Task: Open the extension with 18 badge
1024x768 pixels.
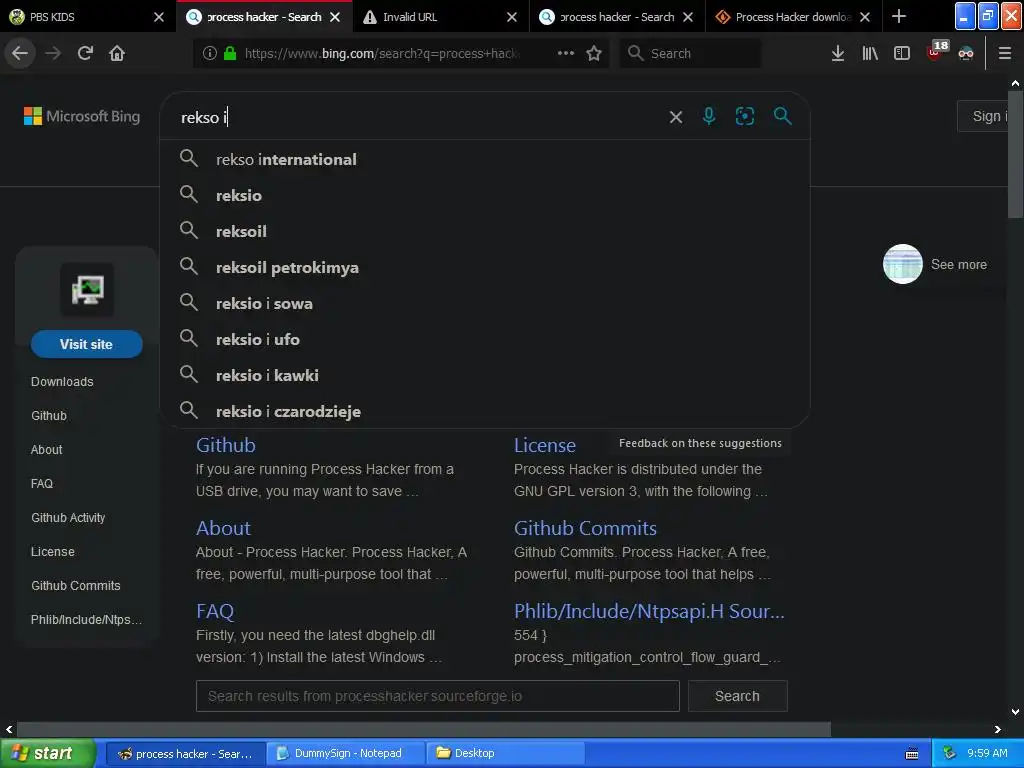Action: 937,50
